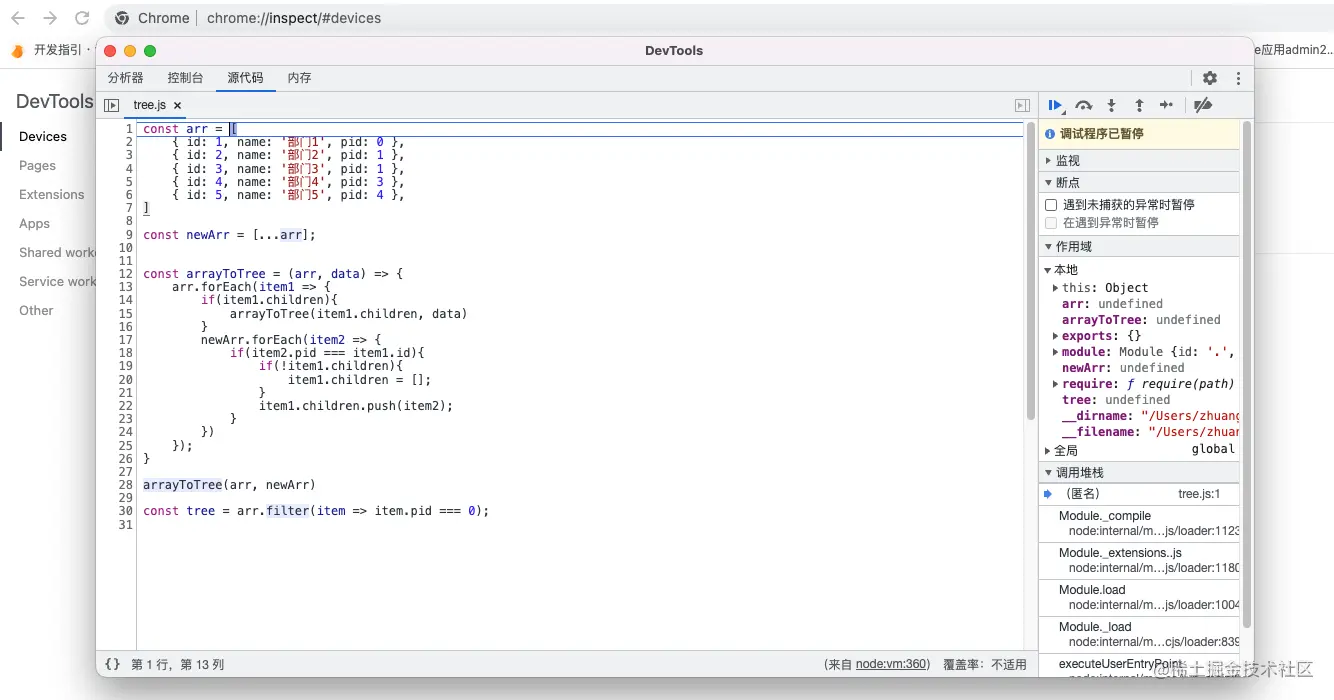Open the DevTools three-dot menu

tap(1238, 78)
